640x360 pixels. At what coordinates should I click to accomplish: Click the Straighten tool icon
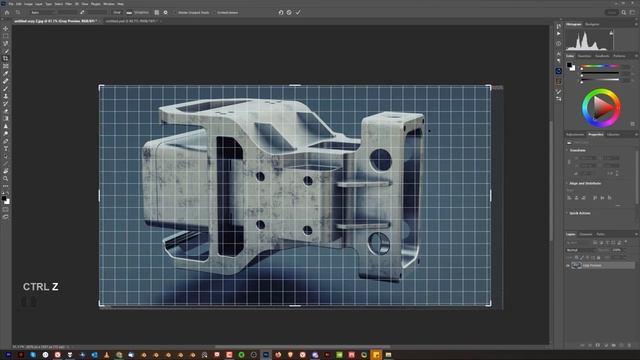(129, 13)
